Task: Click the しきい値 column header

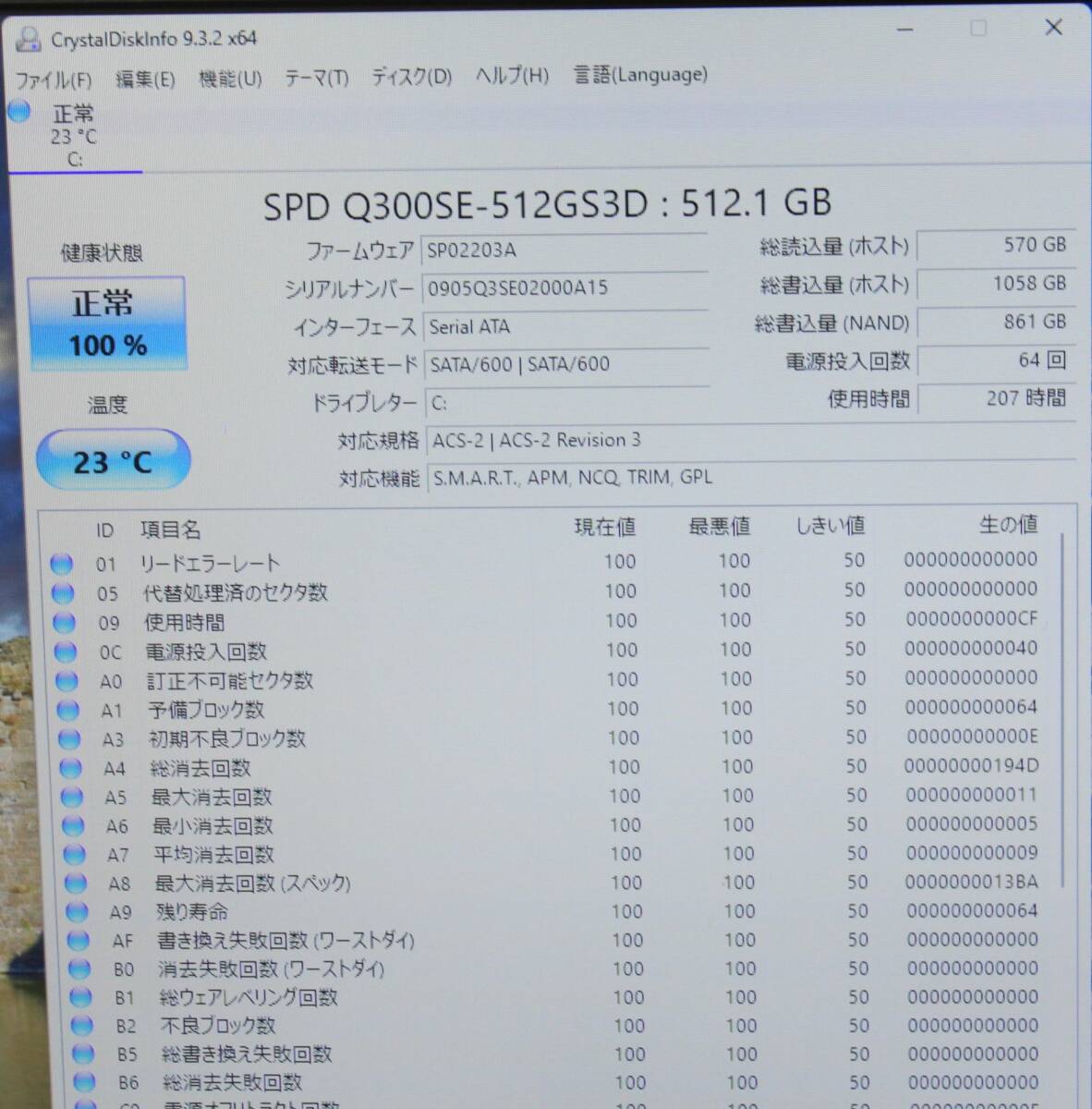Action: point(831,526)
